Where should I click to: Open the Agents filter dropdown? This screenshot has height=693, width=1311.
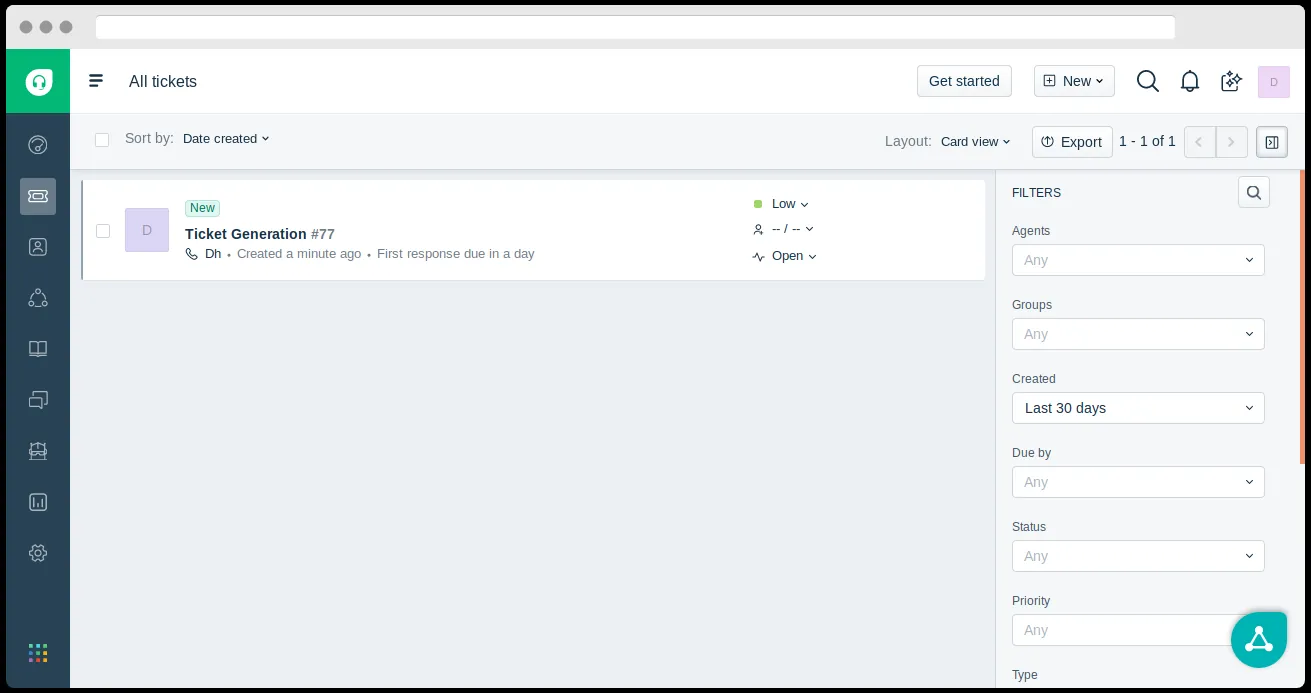[1138, 260]
